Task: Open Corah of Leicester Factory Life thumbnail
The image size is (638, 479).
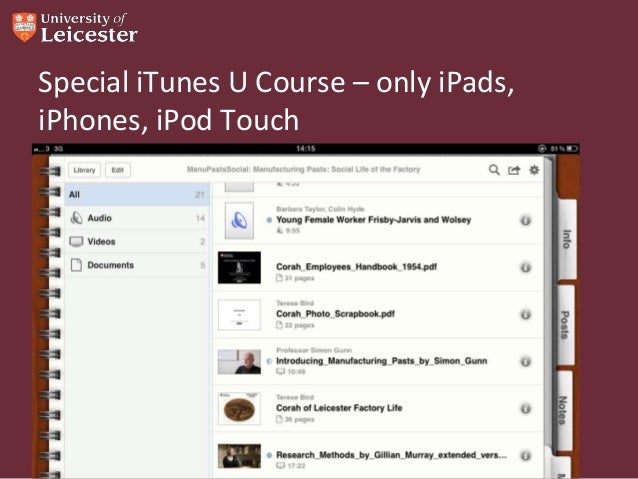Action: pos(239,409)
